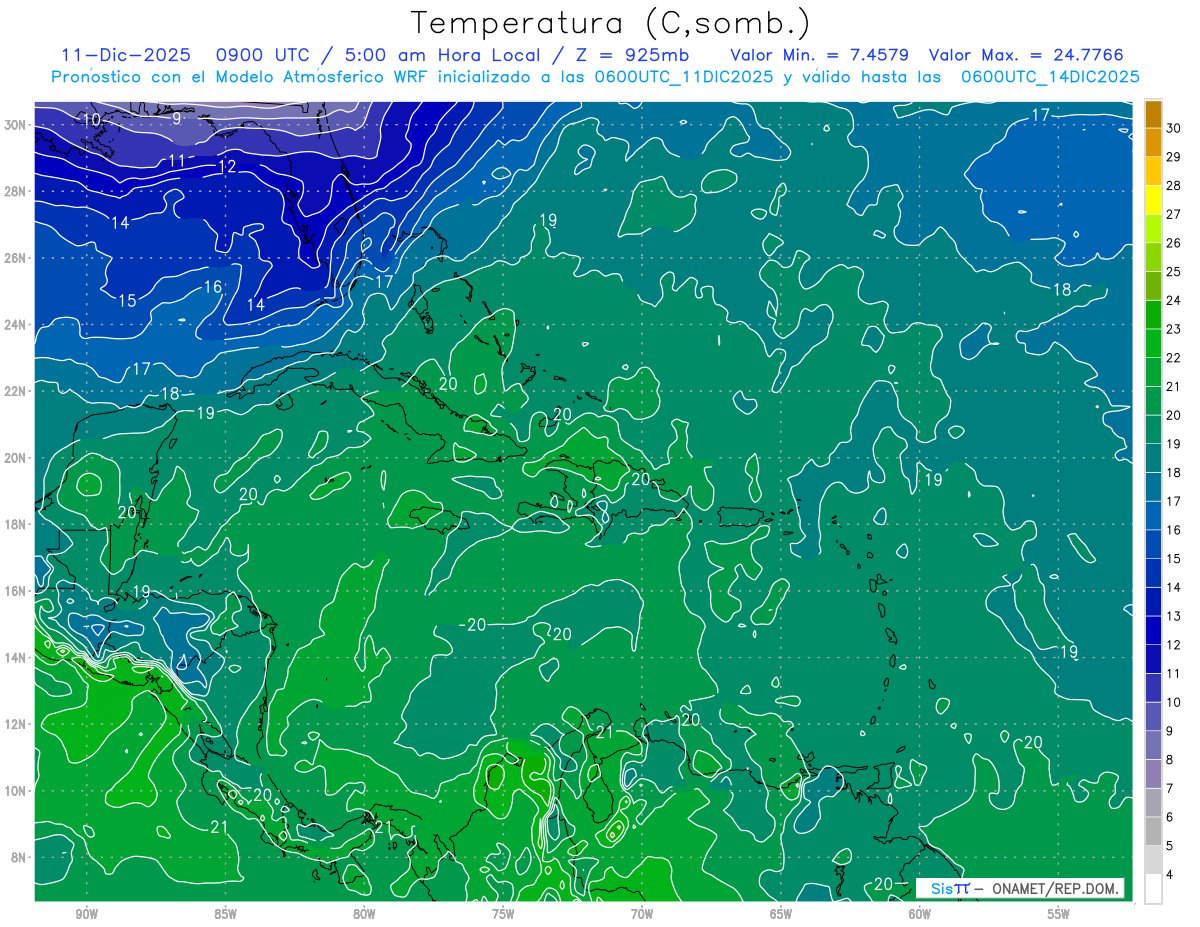Click the orange swatch at top of color scale
This screenshot has height=927, width=1200.
pyautogui.click(x=1153, y=114)
